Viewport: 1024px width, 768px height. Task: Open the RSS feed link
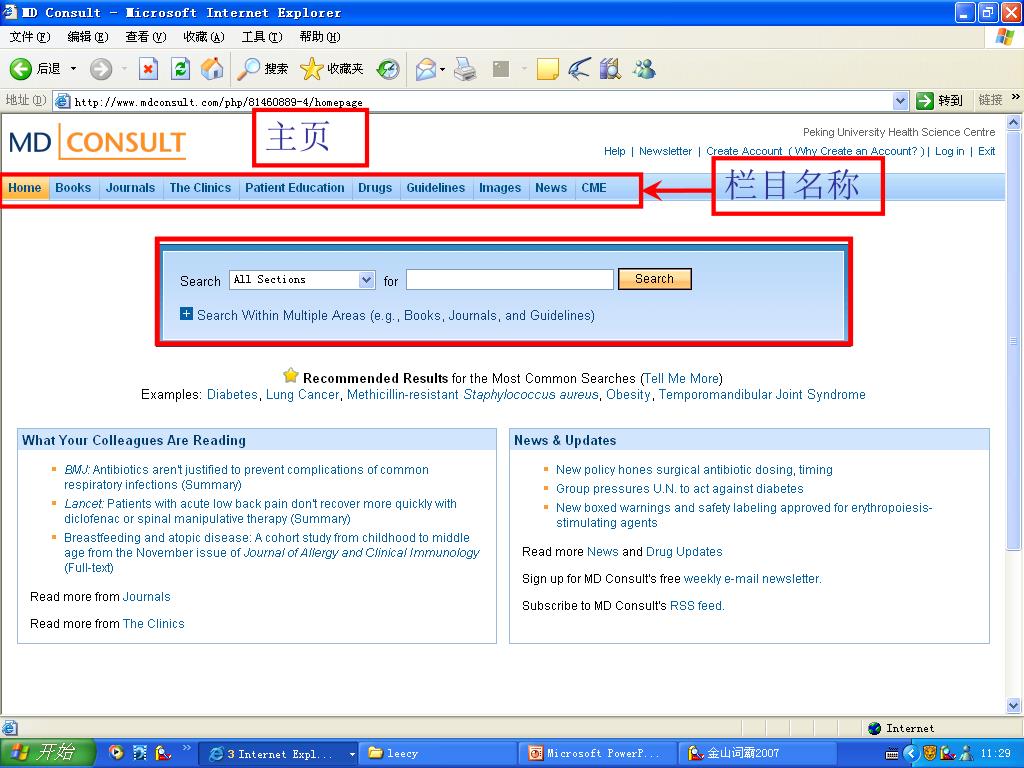click(x=697, y=605)
